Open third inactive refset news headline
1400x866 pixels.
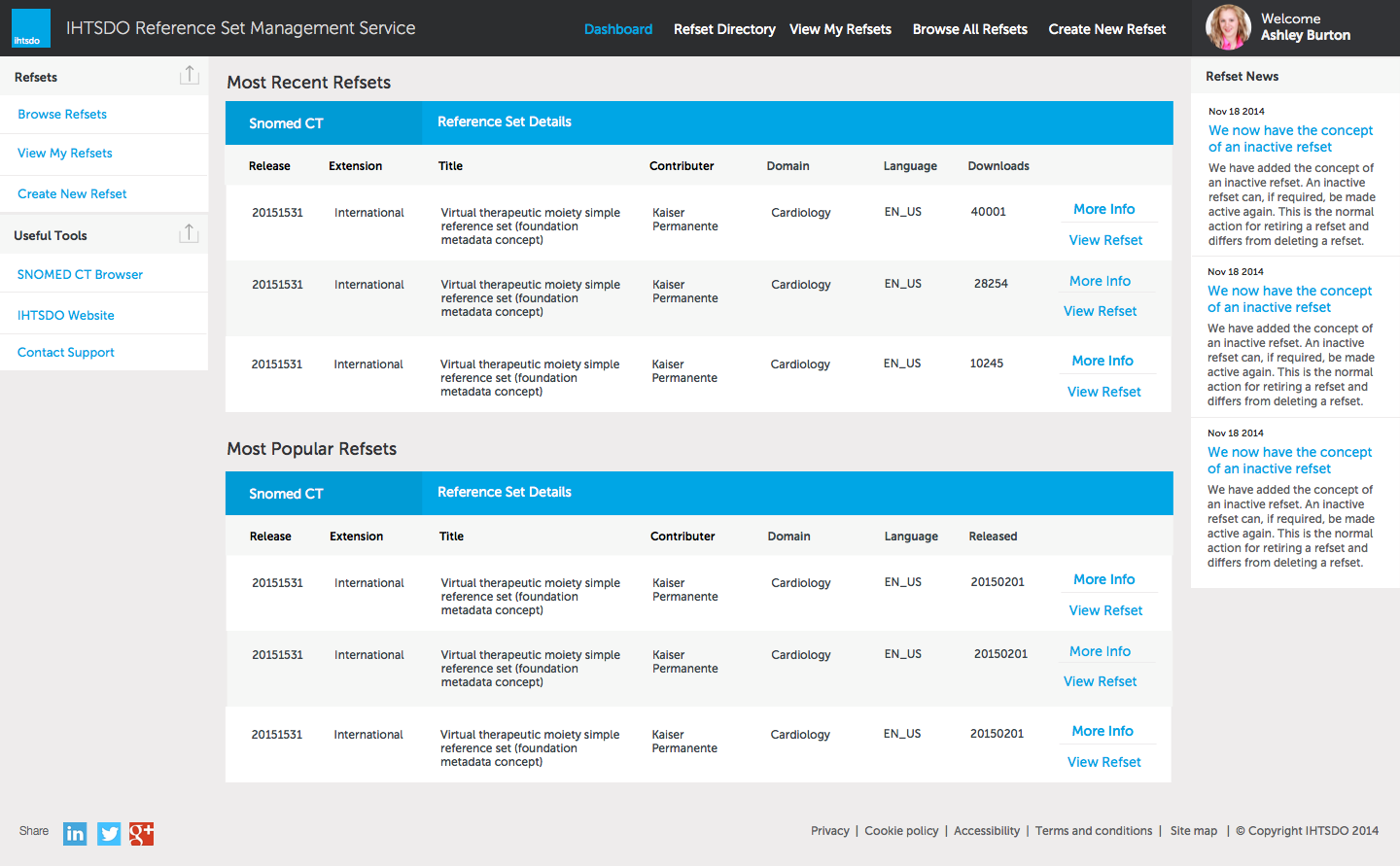click(1289, 460)
